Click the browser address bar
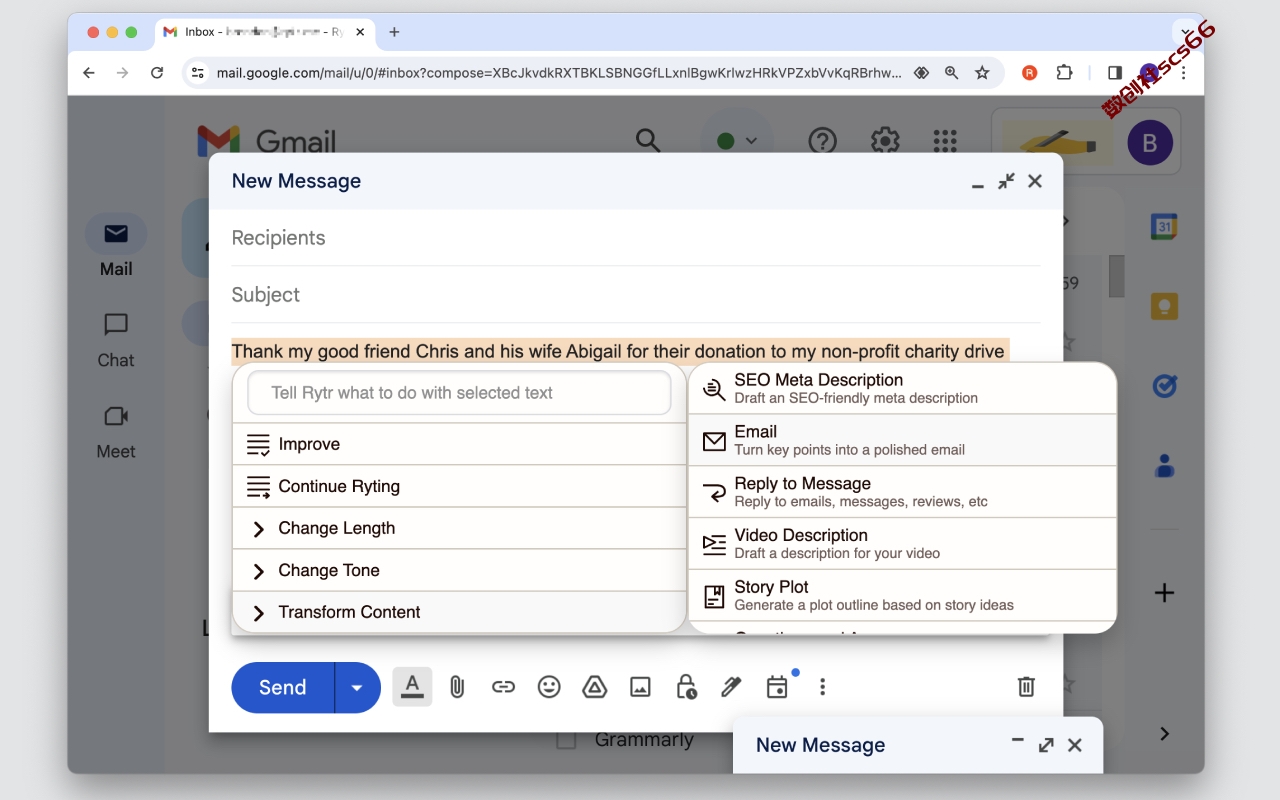The image size is (1280, 800). click(559, 73)
